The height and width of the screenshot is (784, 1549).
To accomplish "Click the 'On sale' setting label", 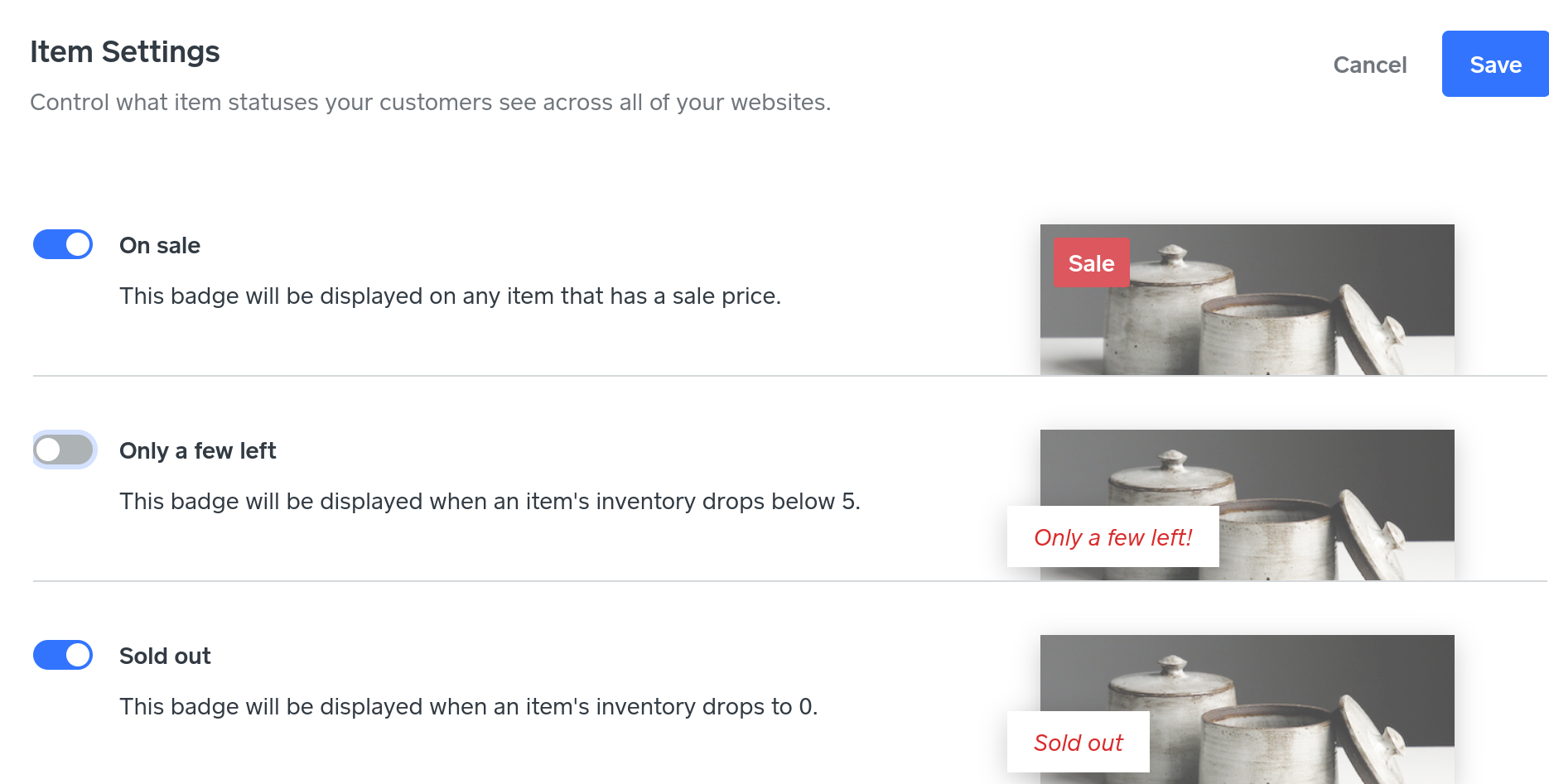I will click(x=160, y=246).
